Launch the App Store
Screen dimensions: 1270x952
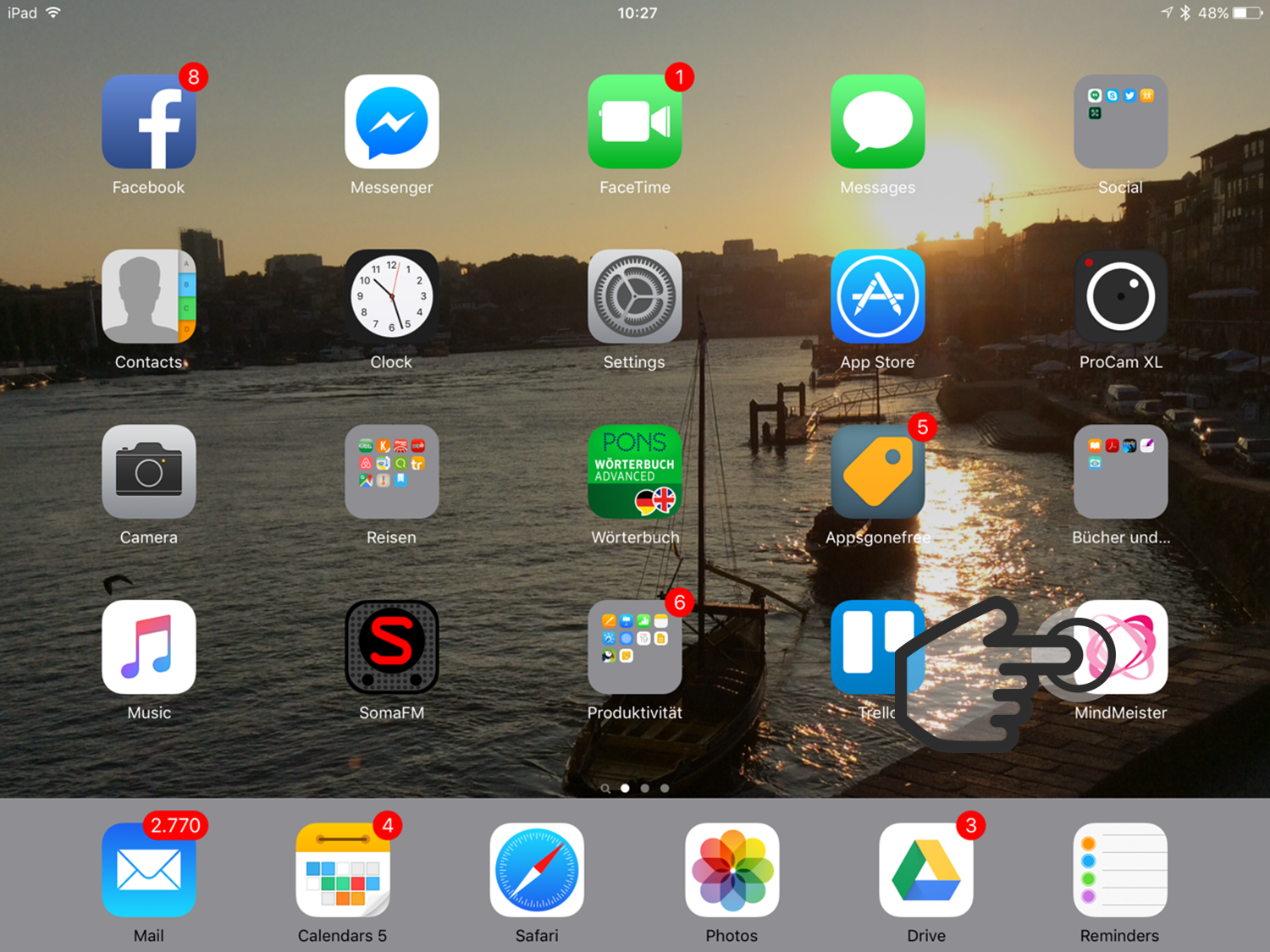878,296
